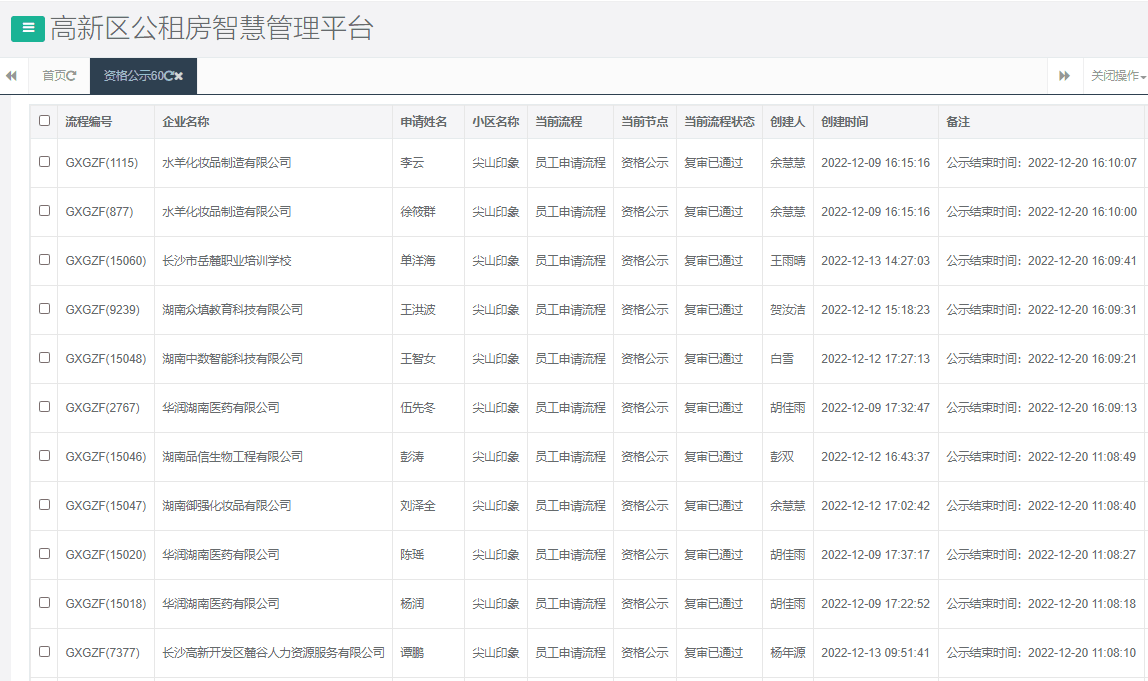Toggle the select-all checkbox in the table header

(43, 119)
